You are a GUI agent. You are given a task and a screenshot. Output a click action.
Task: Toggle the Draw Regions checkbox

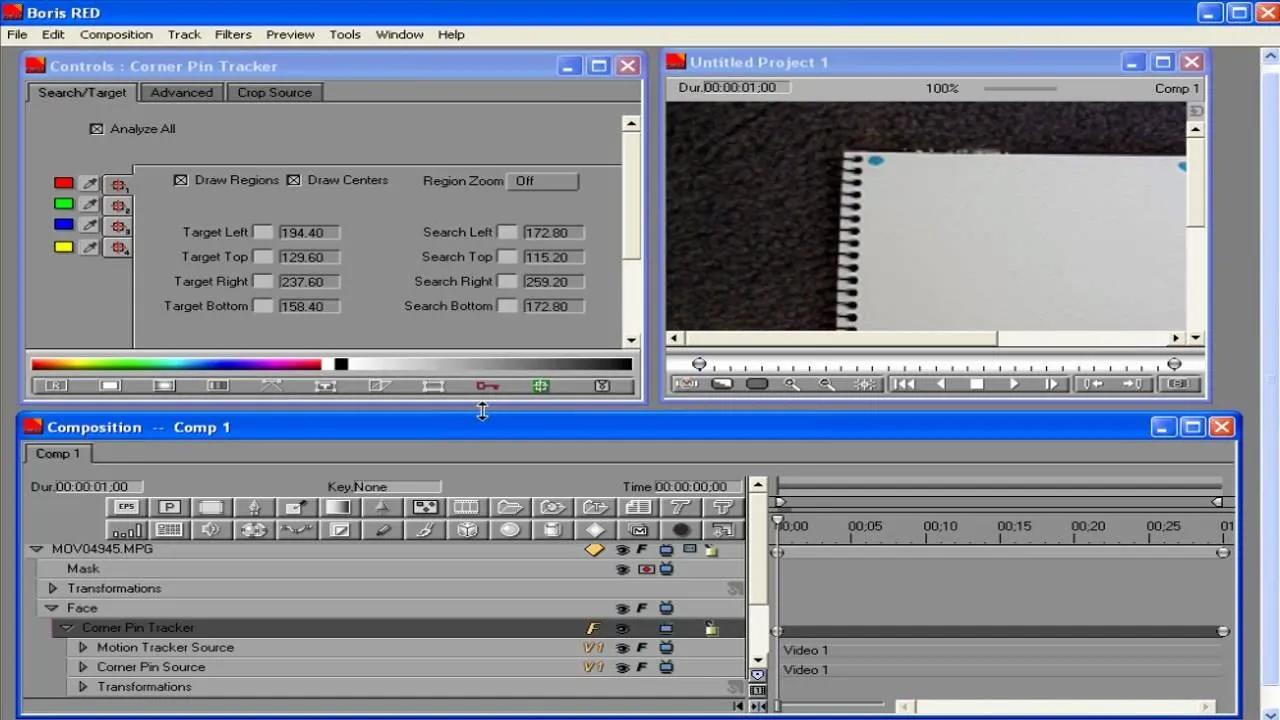point(181,180)
